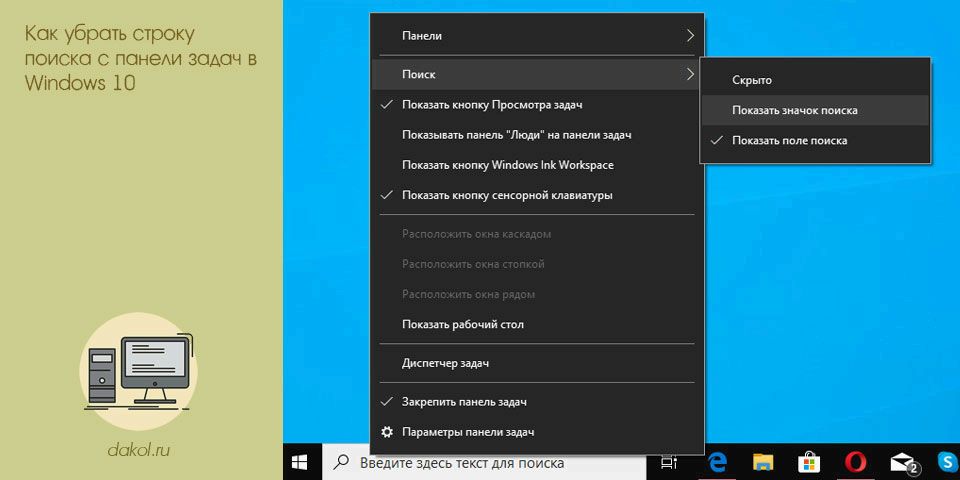Image resolution: width=960 pixels, height=480 pixels.
Task: Open Параметры панели задач
Action: pyautogui.click(x=537, y=432)
